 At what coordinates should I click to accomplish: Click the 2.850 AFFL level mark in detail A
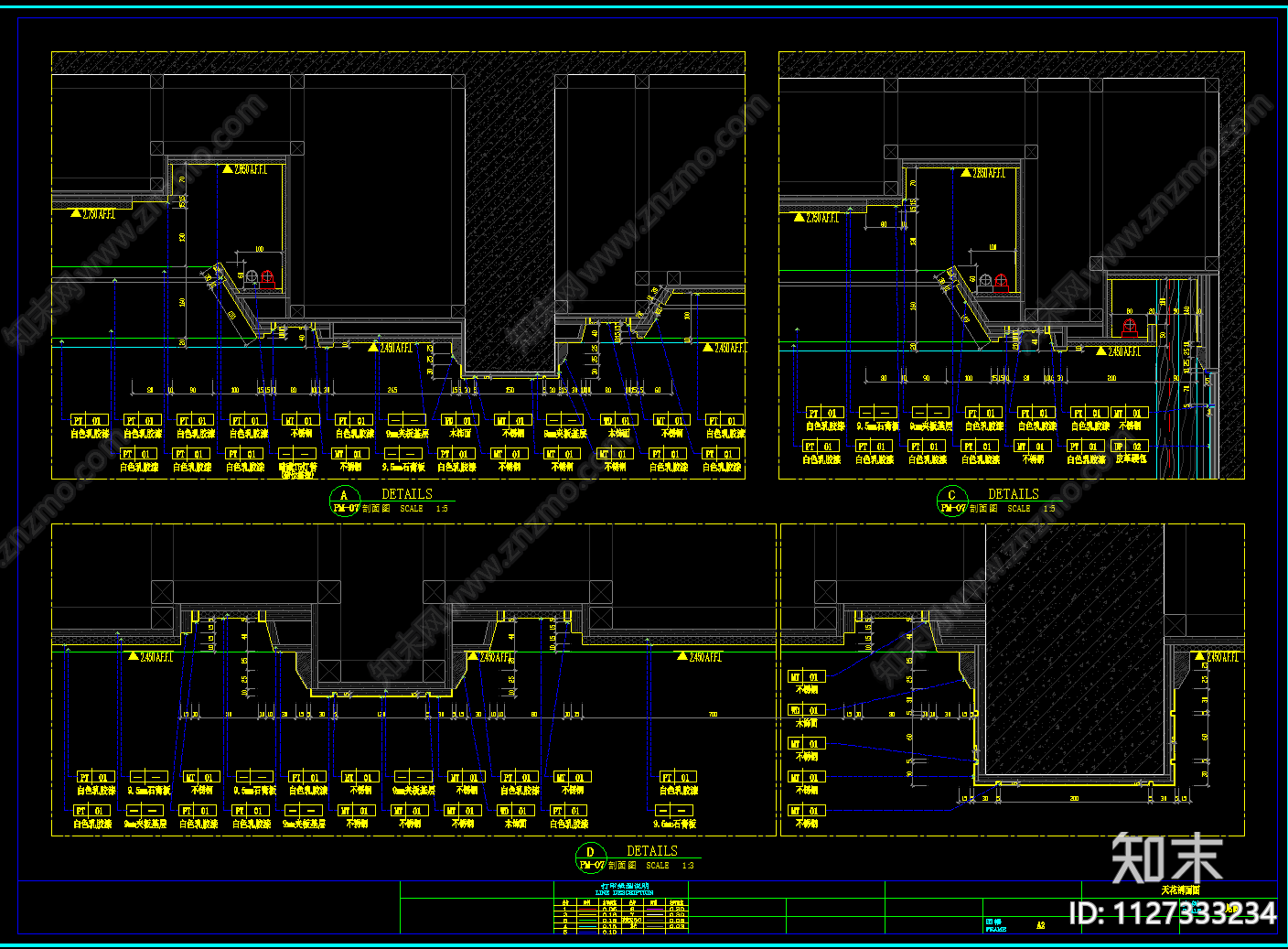[244, 169]
